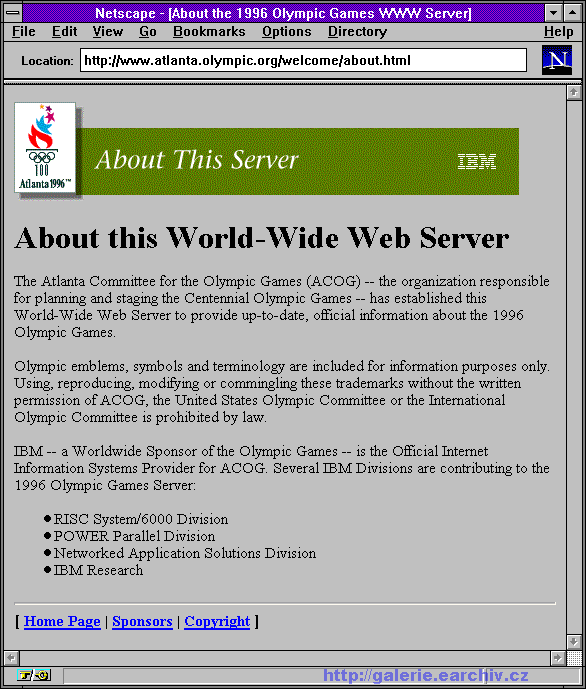Click the Atlanta 1996 torch logo image
The height and width of the screenshot is (689, 586).
45,148
